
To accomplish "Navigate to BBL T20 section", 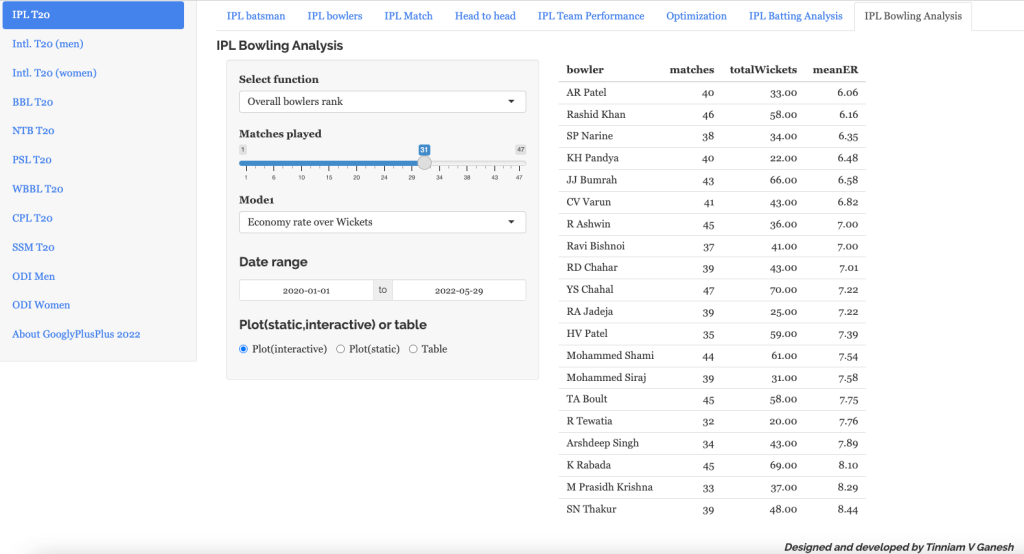I will (x=33, y=102).
